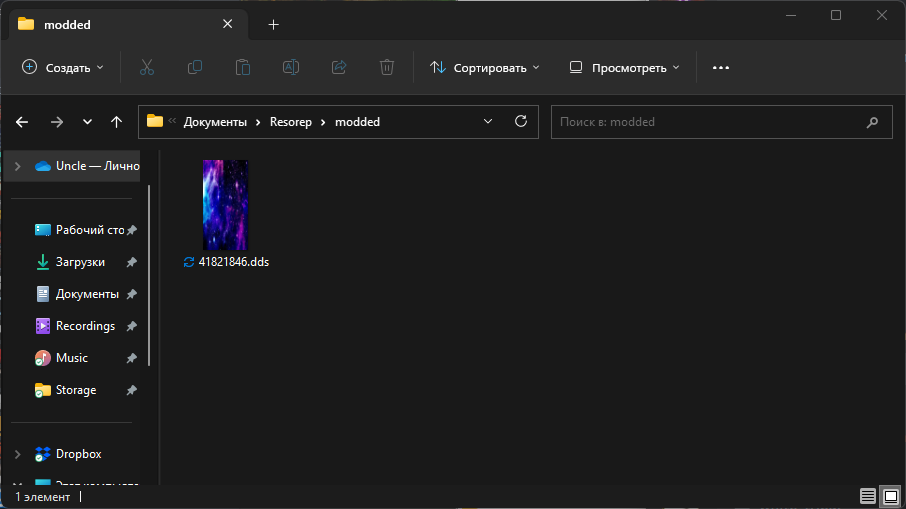Image resolution: width=906 pixels, height=509 pixels.
Task: Expand the Uncle OneDrive tree node
Action: coord(17,166)
